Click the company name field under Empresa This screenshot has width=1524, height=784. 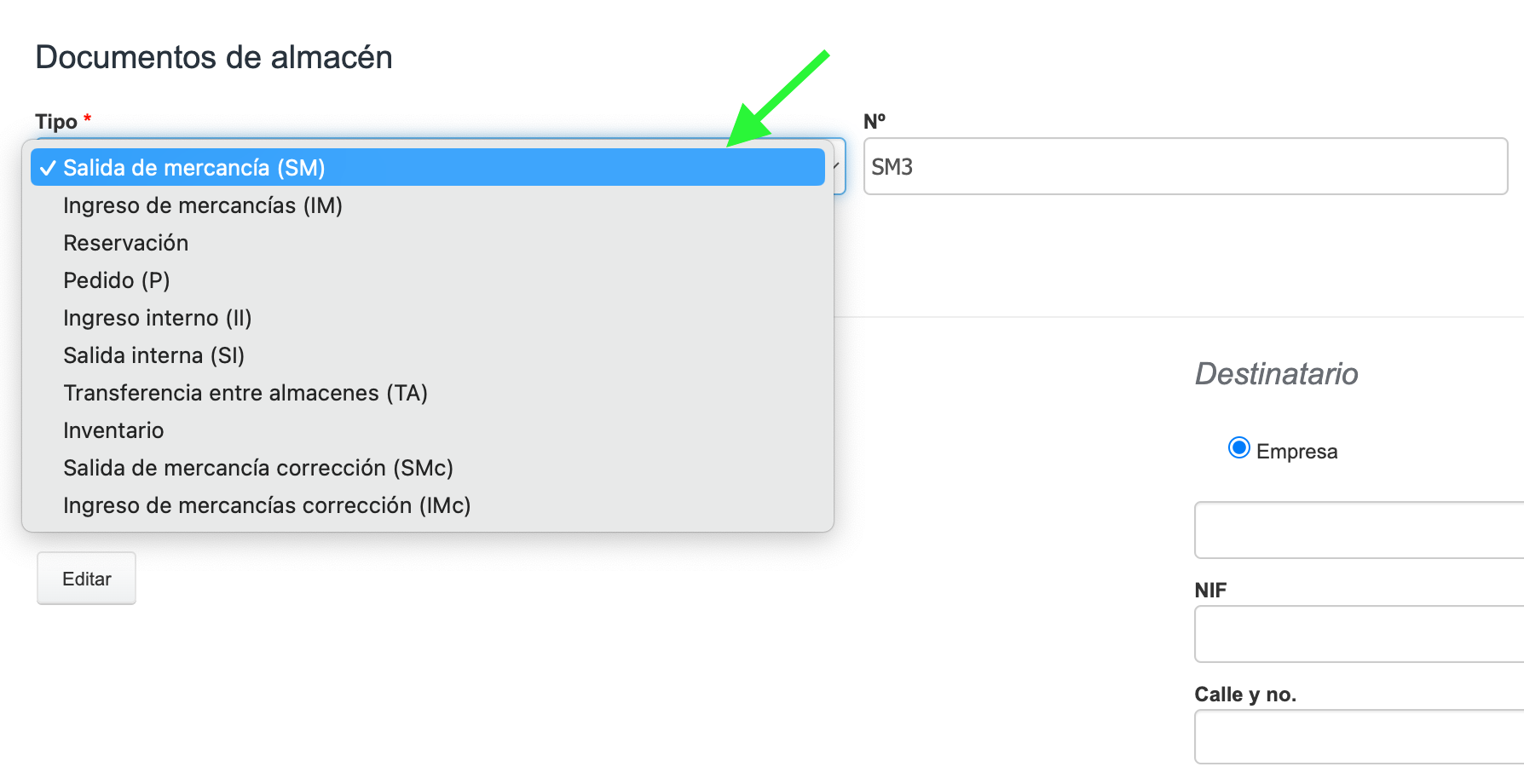[x=1359, y=530]
